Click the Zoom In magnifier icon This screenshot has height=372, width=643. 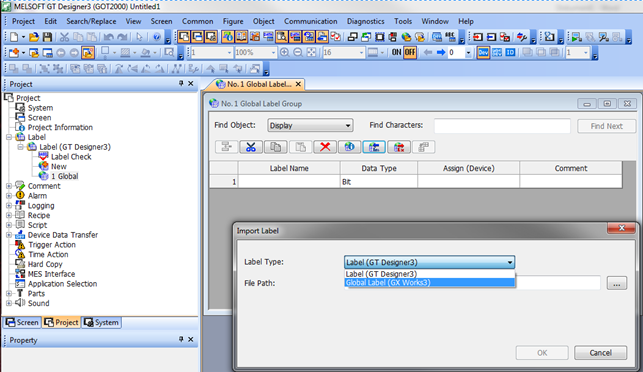click(x=284, y=52)
